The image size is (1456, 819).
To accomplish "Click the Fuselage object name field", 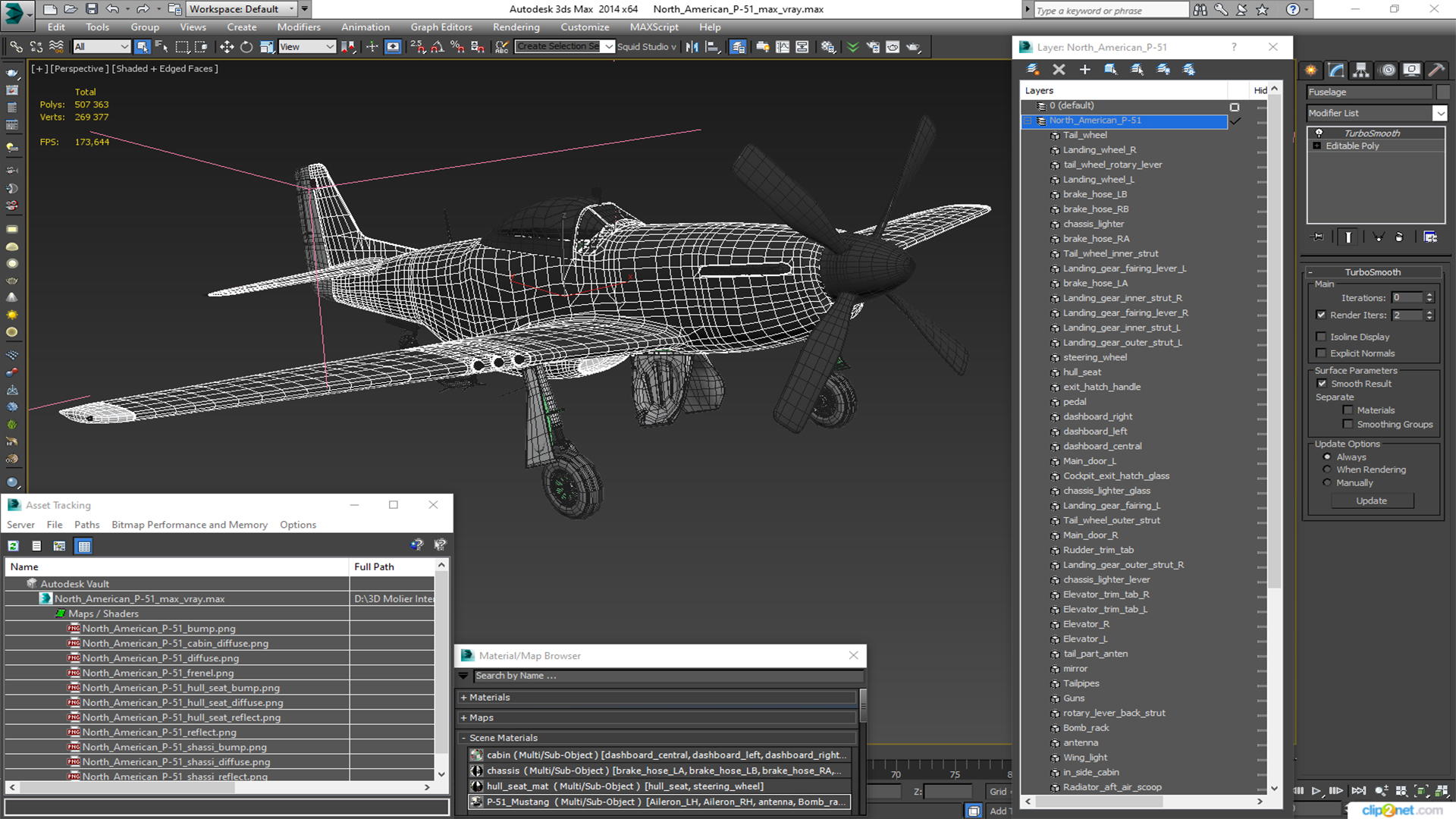I will coord(1370,93).
